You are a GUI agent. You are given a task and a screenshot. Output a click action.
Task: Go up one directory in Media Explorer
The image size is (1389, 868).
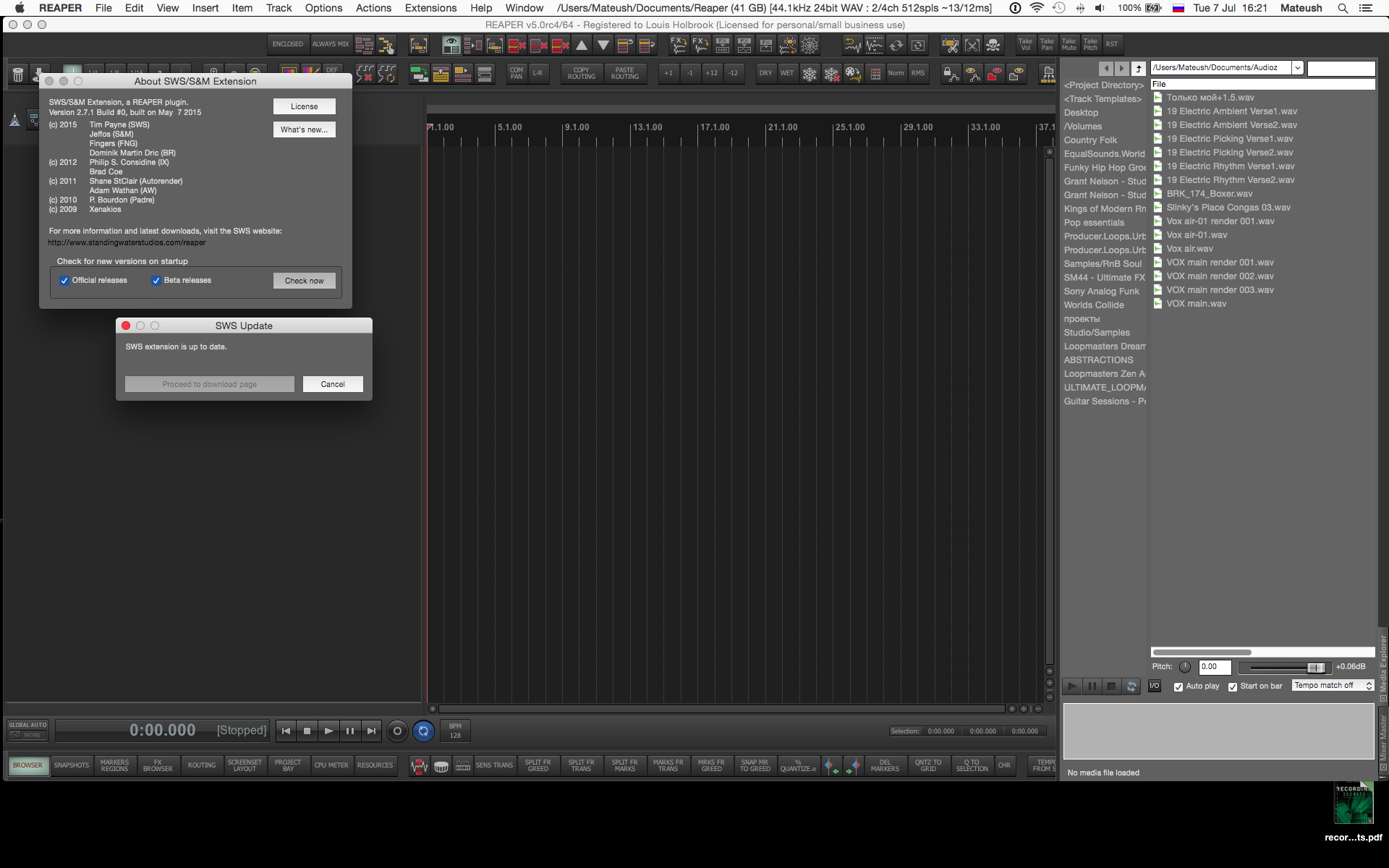tap(1139, 68)
